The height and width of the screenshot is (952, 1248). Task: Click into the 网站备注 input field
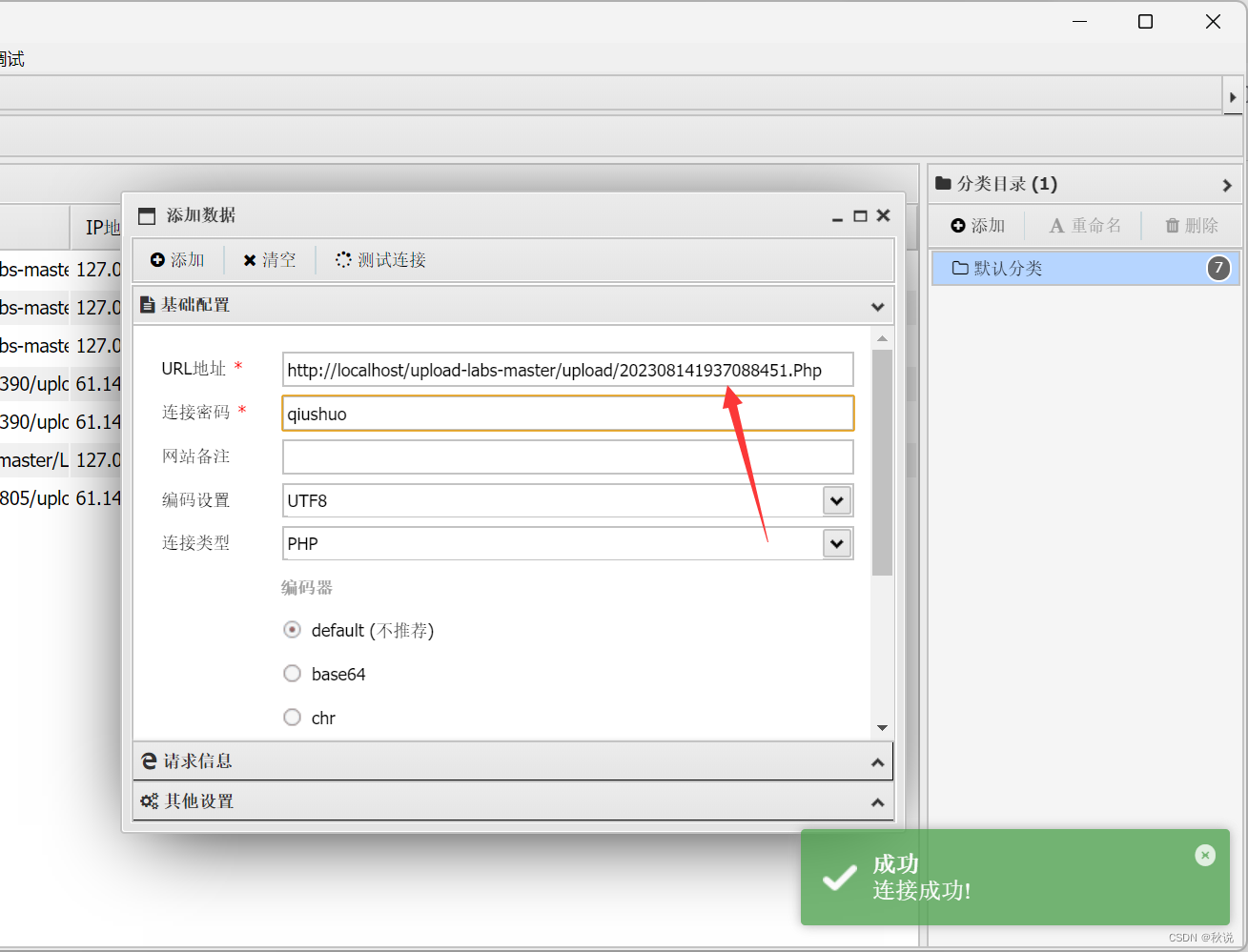(x=568, y=457)
